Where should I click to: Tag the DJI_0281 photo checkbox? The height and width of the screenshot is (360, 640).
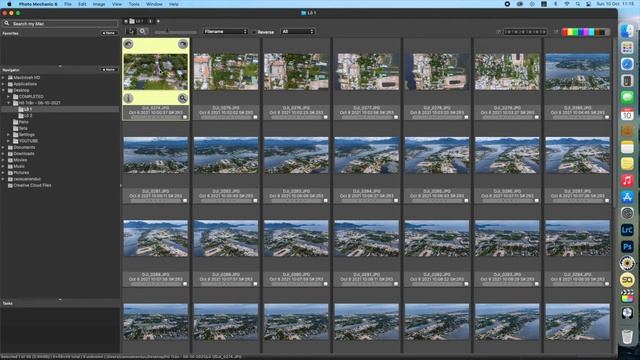pyautogui.click(x=185, y=200)
